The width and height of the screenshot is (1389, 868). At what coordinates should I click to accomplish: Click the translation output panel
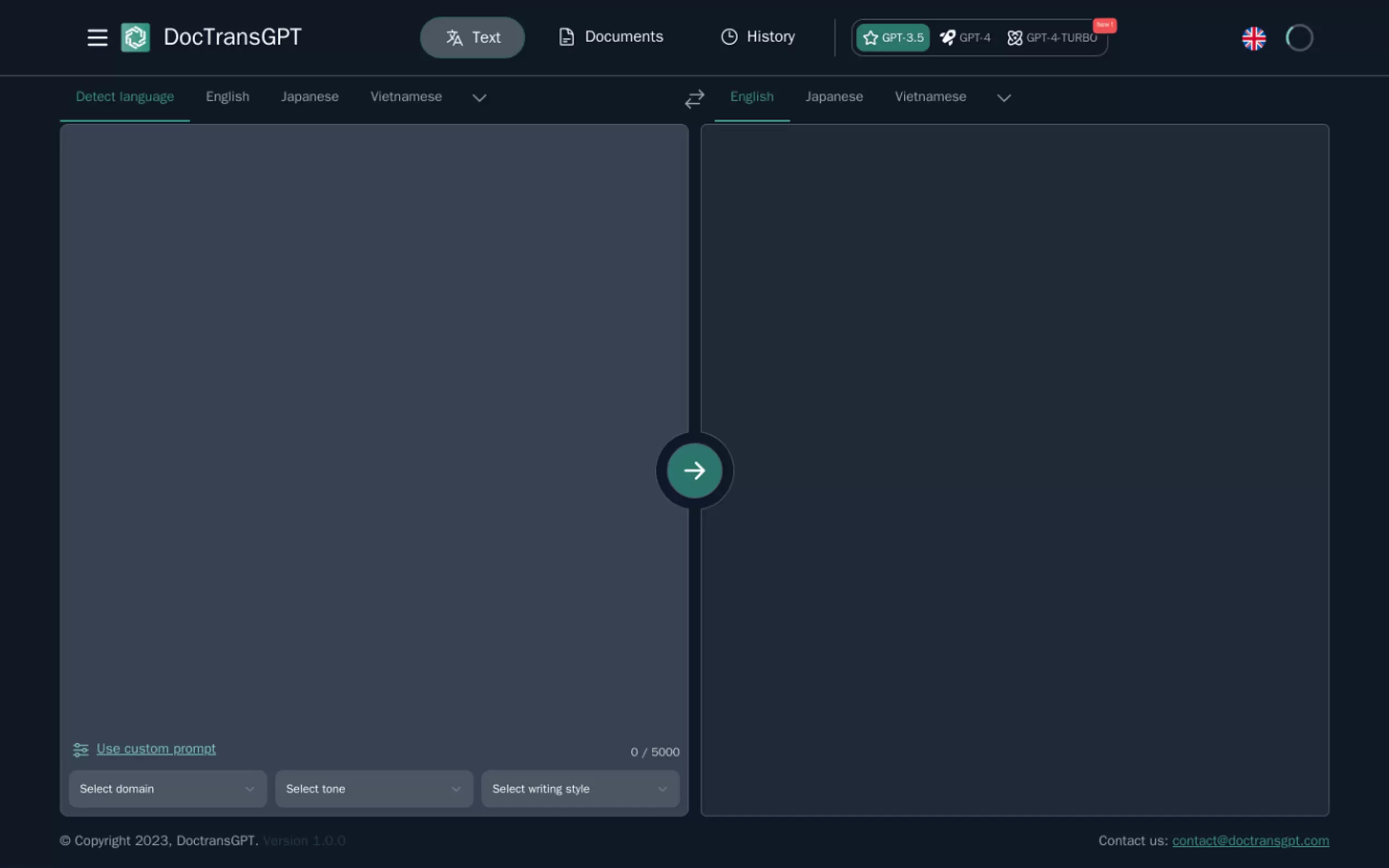(x=1014, y=470)
